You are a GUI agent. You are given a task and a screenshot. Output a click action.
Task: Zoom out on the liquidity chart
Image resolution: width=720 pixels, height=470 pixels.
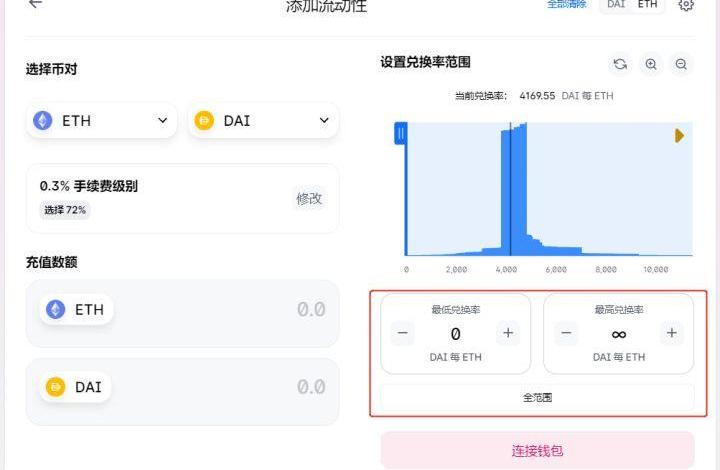pyautogui.click(x=681, y=64)
